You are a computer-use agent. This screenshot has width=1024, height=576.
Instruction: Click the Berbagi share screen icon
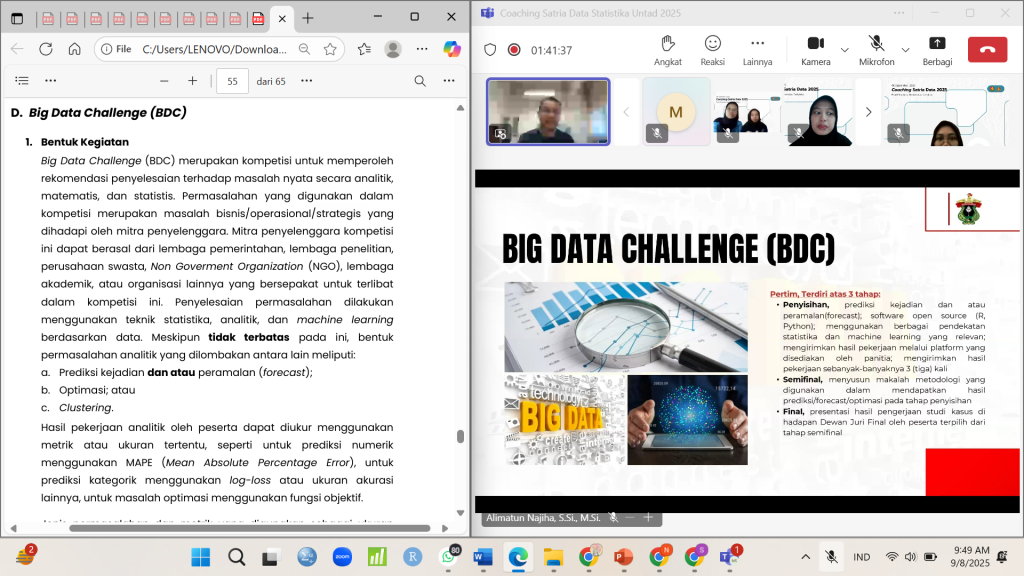[x=937, y=43]
